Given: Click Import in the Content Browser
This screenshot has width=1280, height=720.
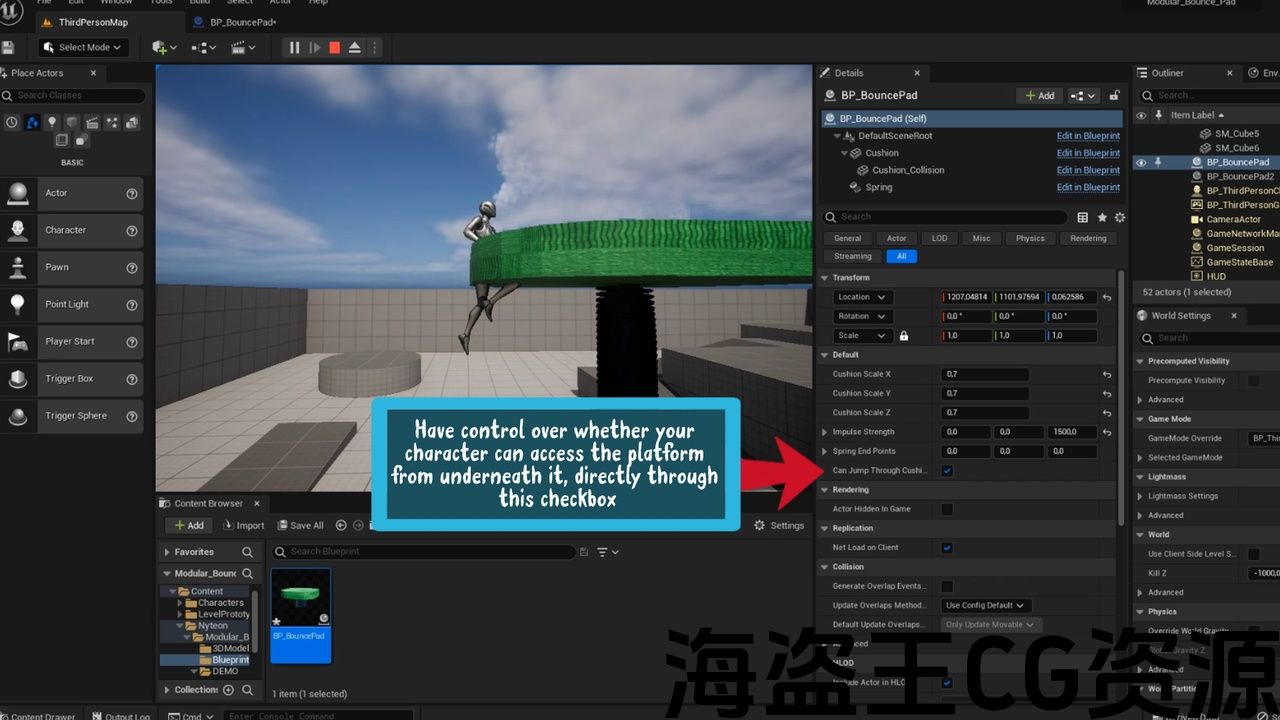Looking at the screenshot, I should (244, 525).
